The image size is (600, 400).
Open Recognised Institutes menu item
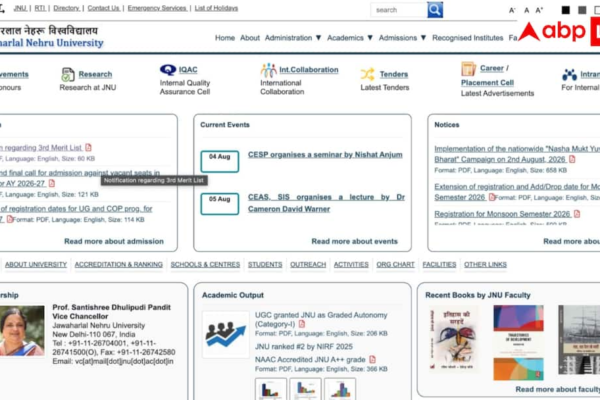pos(468,38)
